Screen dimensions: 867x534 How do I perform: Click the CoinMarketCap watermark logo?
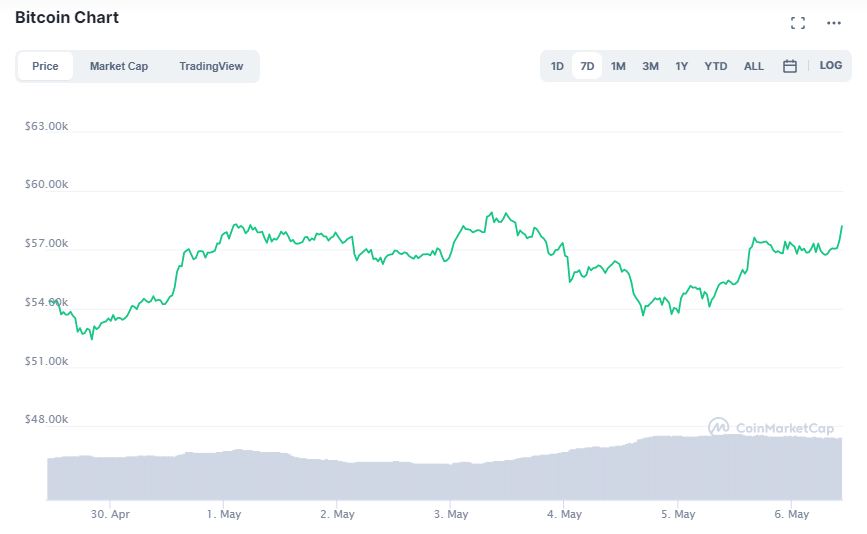771,428
